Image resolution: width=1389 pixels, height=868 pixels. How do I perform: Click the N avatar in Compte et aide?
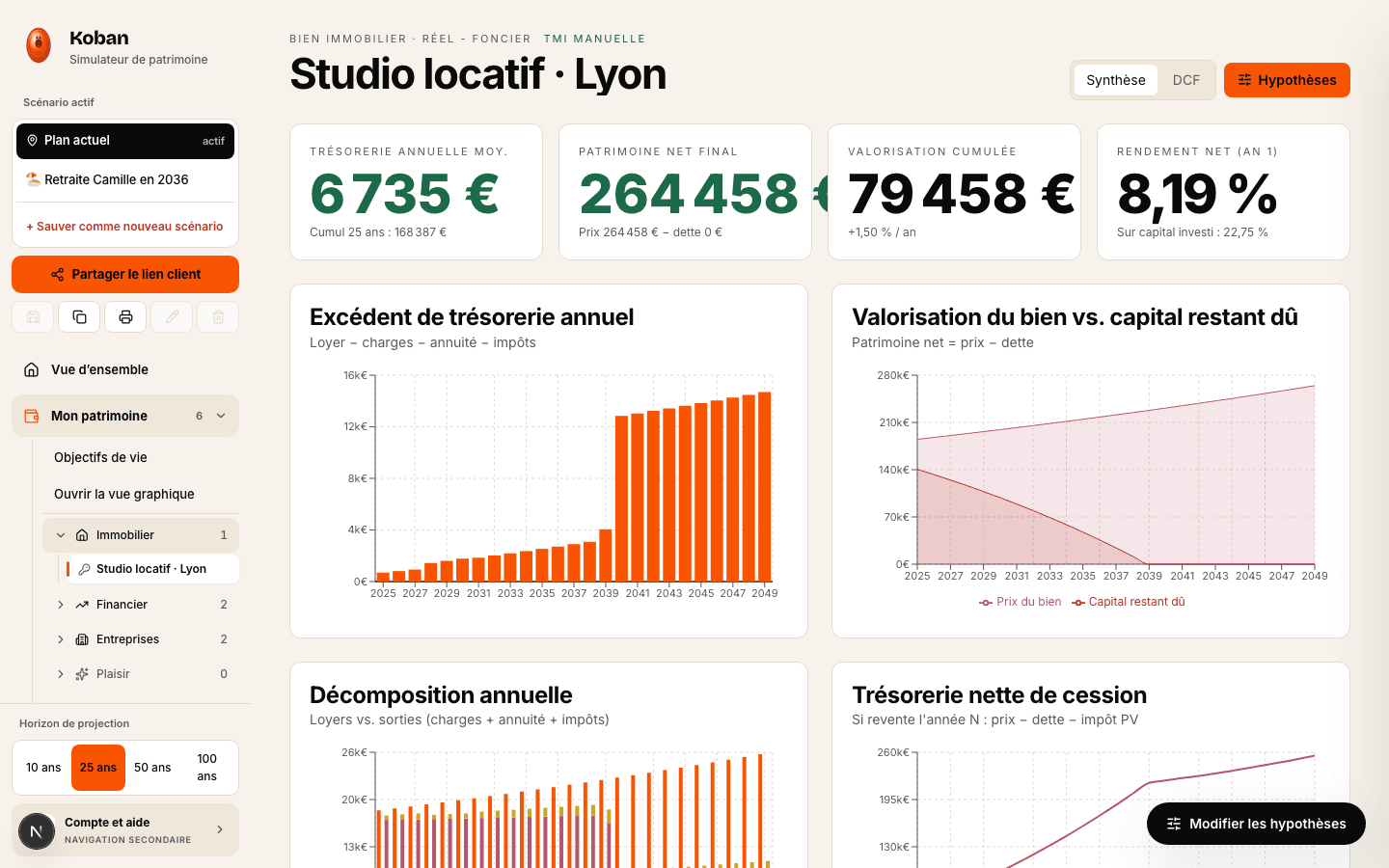37,830
